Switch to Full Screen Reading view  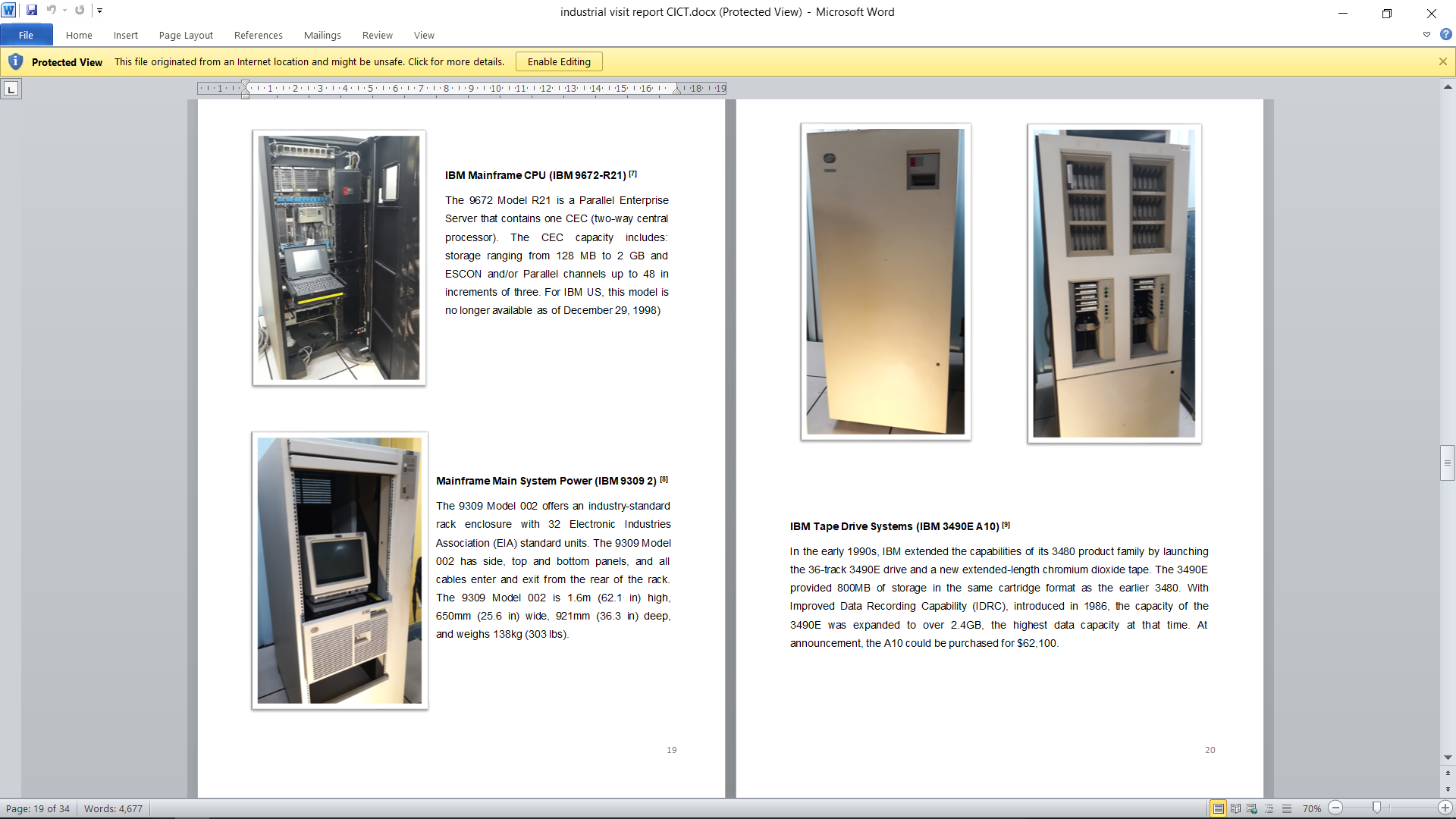pos(1235,808)
